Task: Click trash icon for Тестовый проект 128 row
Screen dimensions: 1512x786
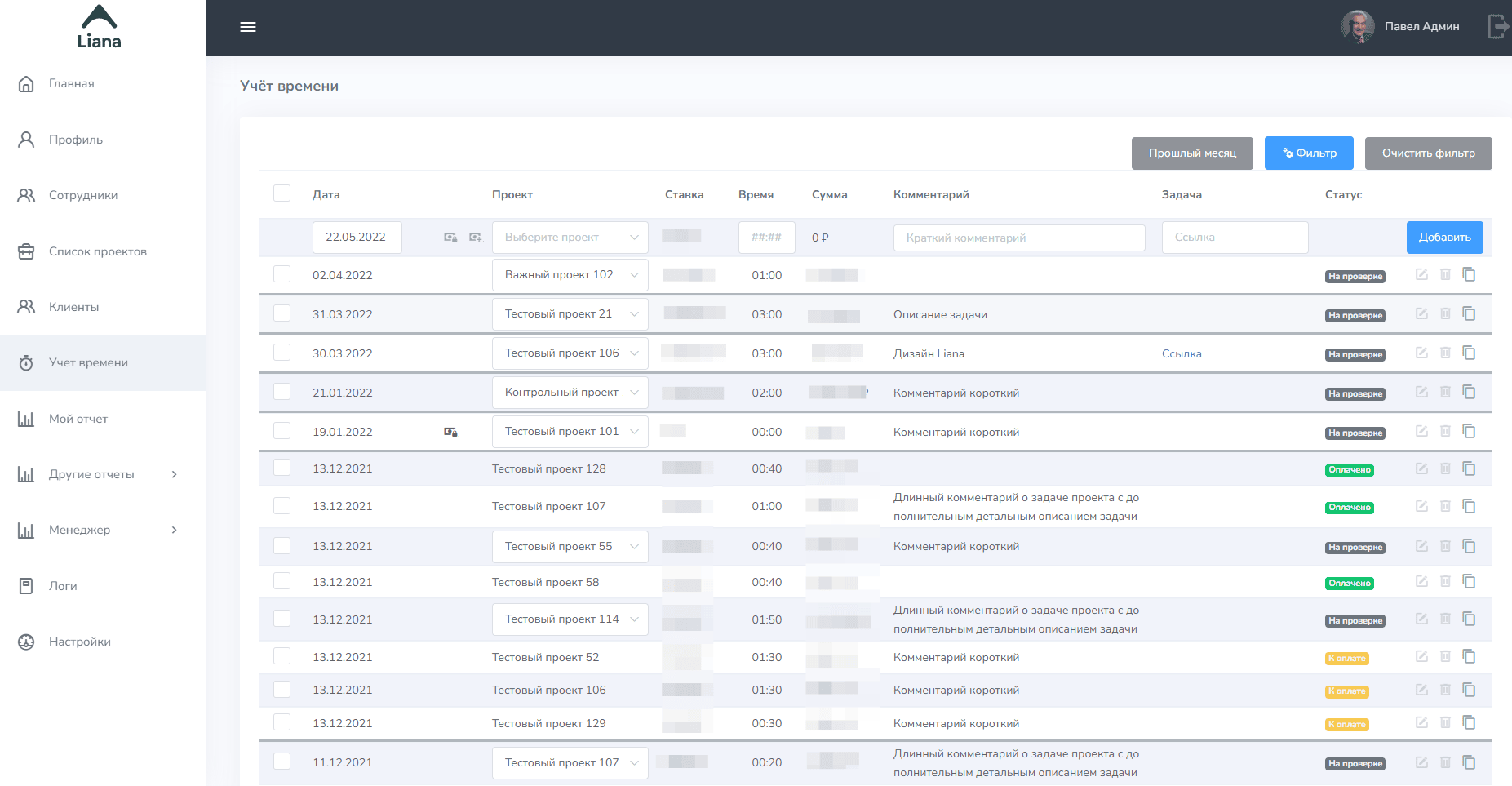Action: (x=1445, y=468)
